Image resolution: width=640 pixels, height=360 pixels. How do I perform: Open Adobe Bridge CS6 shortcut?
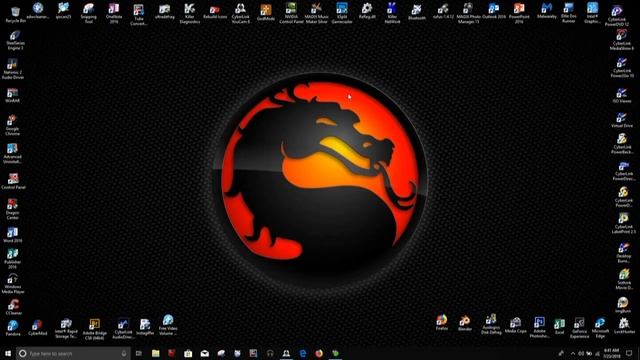[x=94, y=330]
